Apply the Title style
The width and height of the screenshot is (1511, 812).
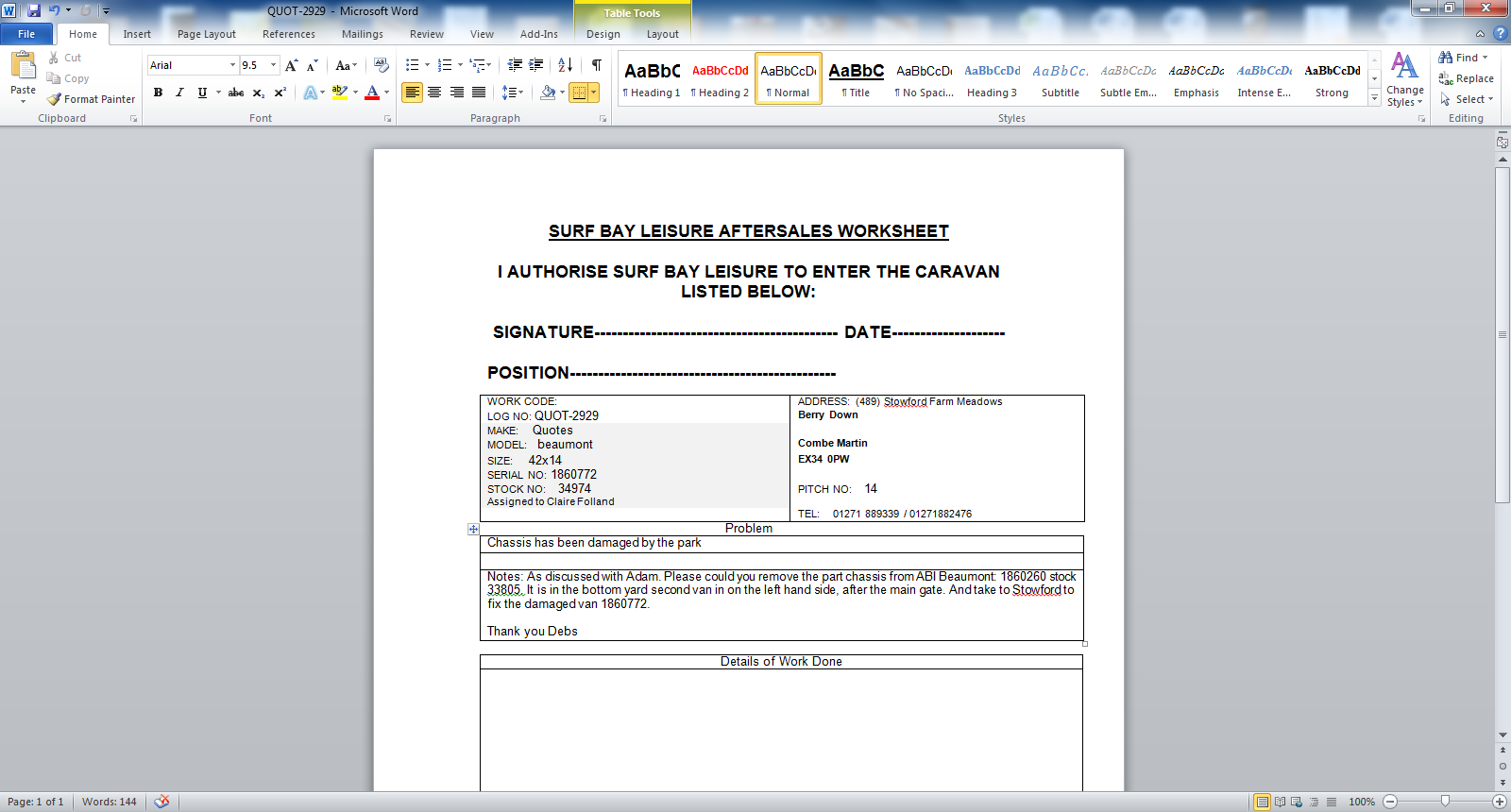click(856, 79)
